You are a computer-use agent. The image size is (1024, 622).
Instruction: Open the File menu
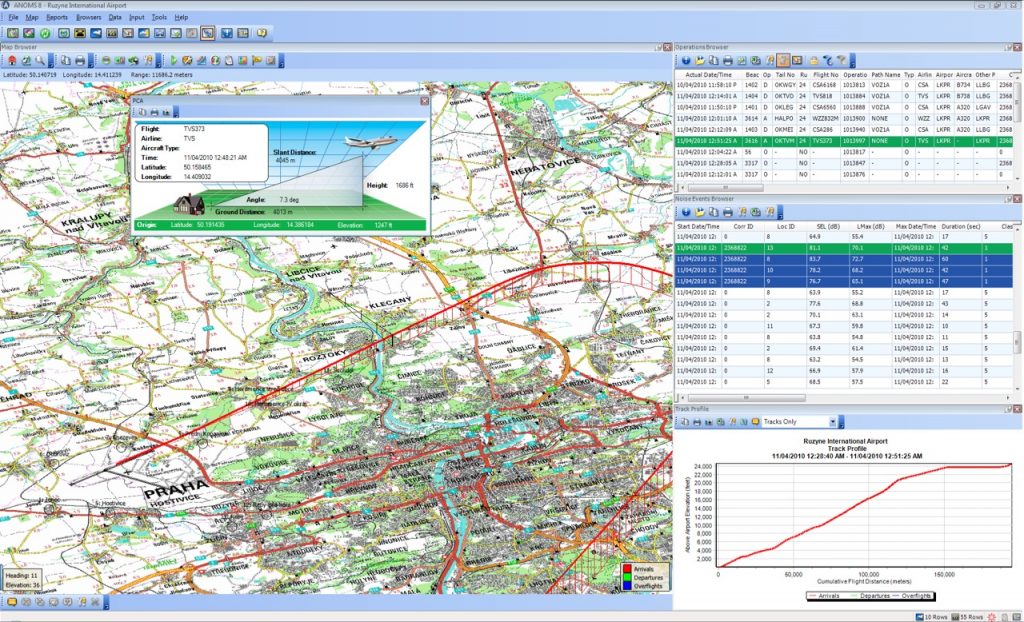click(x=13, y=17)
